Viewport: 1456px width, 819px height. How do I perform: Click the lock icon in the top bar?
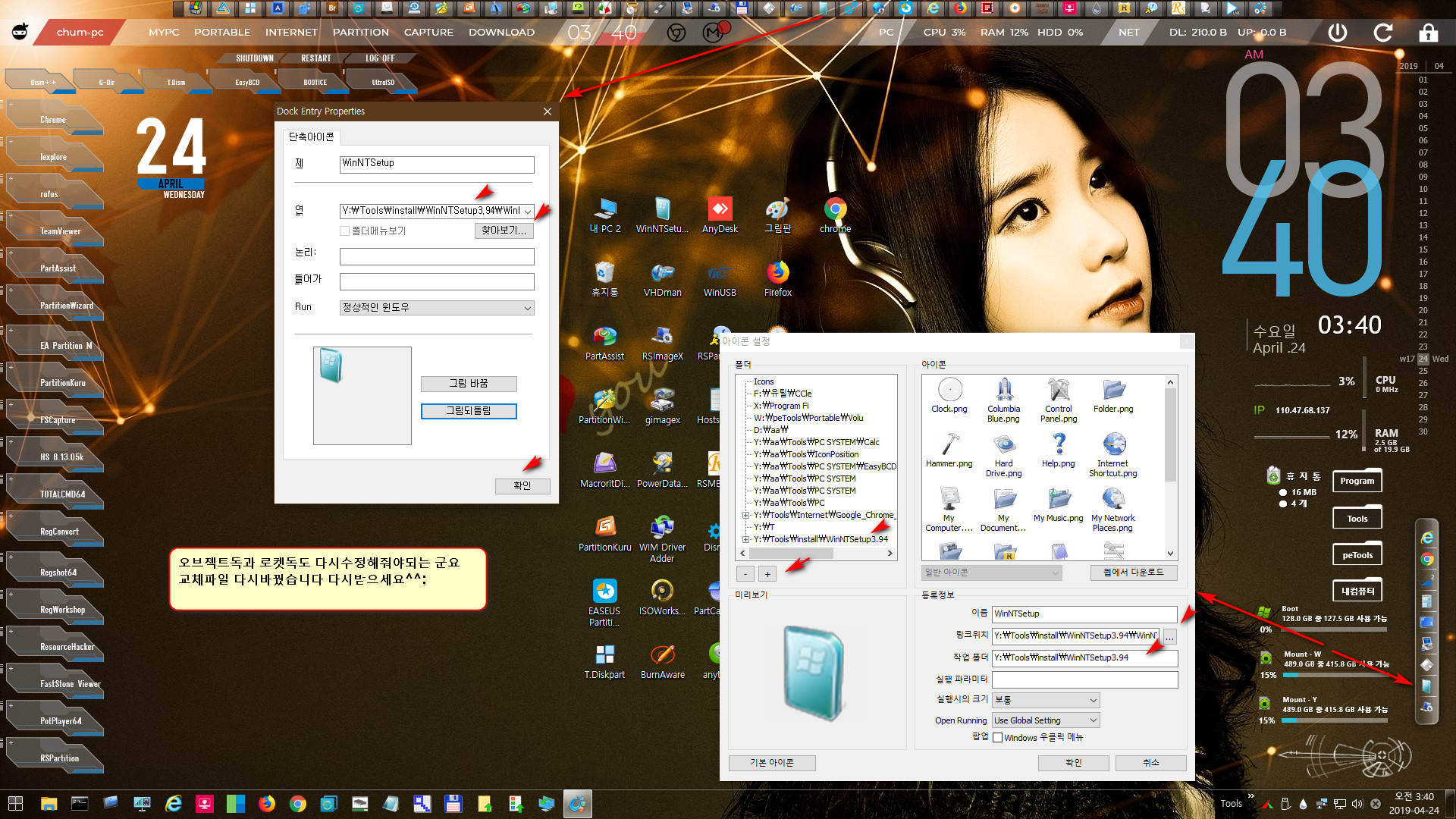point(1428,33)
